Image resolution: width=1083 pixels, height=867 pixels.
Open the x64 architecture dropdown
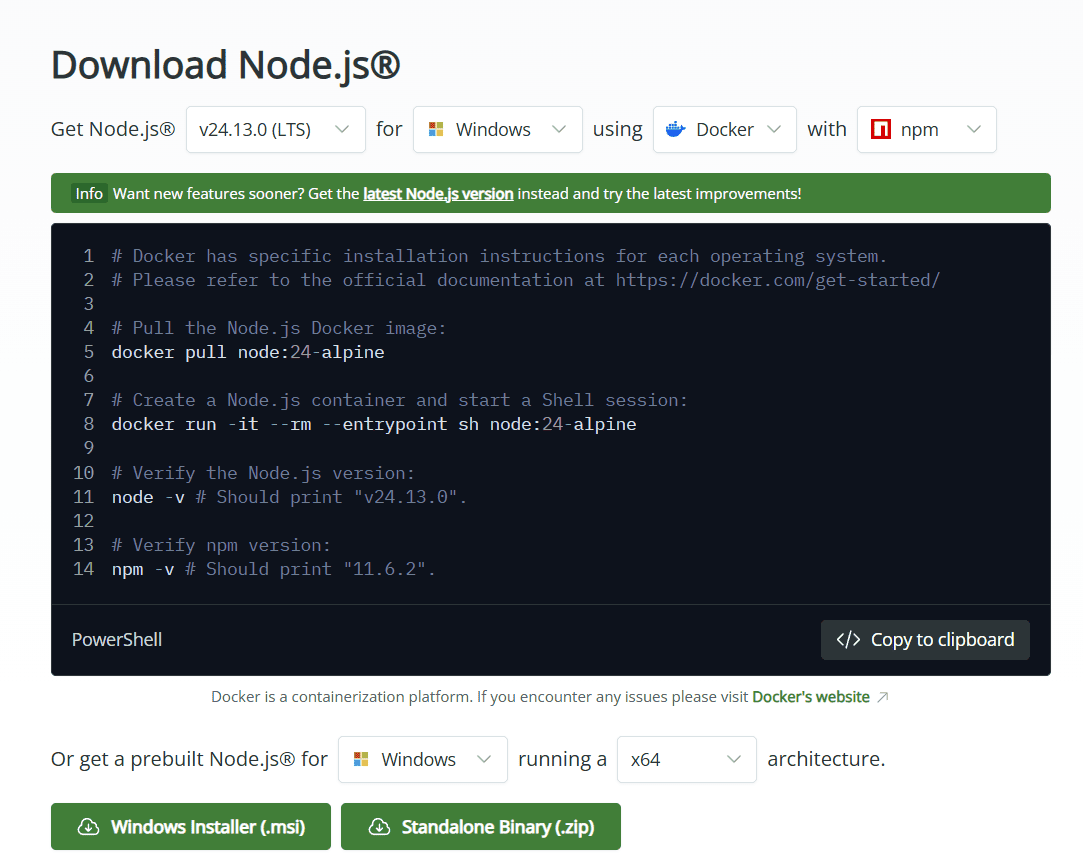pos(686,759)
